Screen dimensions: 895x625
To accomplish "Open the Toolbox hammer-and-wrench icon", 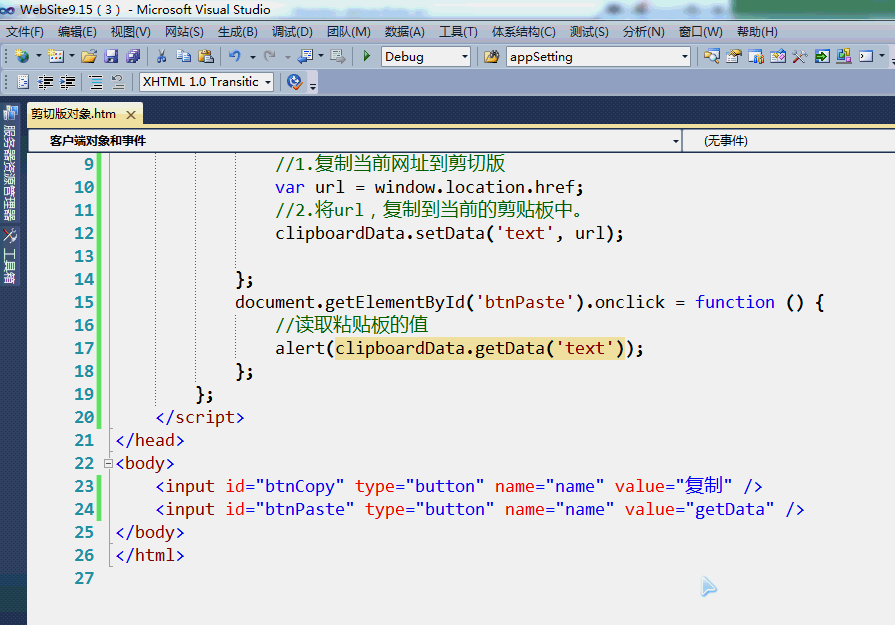I will pos(799,57).
